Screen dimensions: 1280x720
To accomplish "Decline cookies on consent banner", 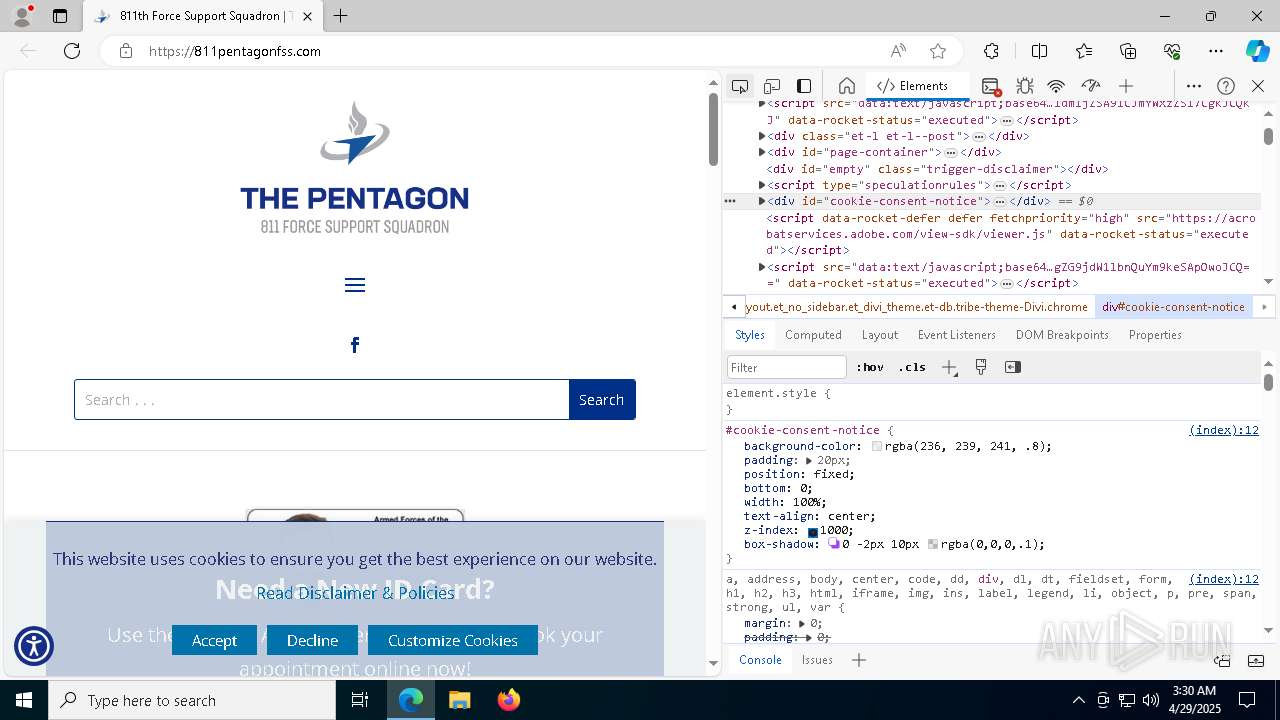I will pos(312,640).
